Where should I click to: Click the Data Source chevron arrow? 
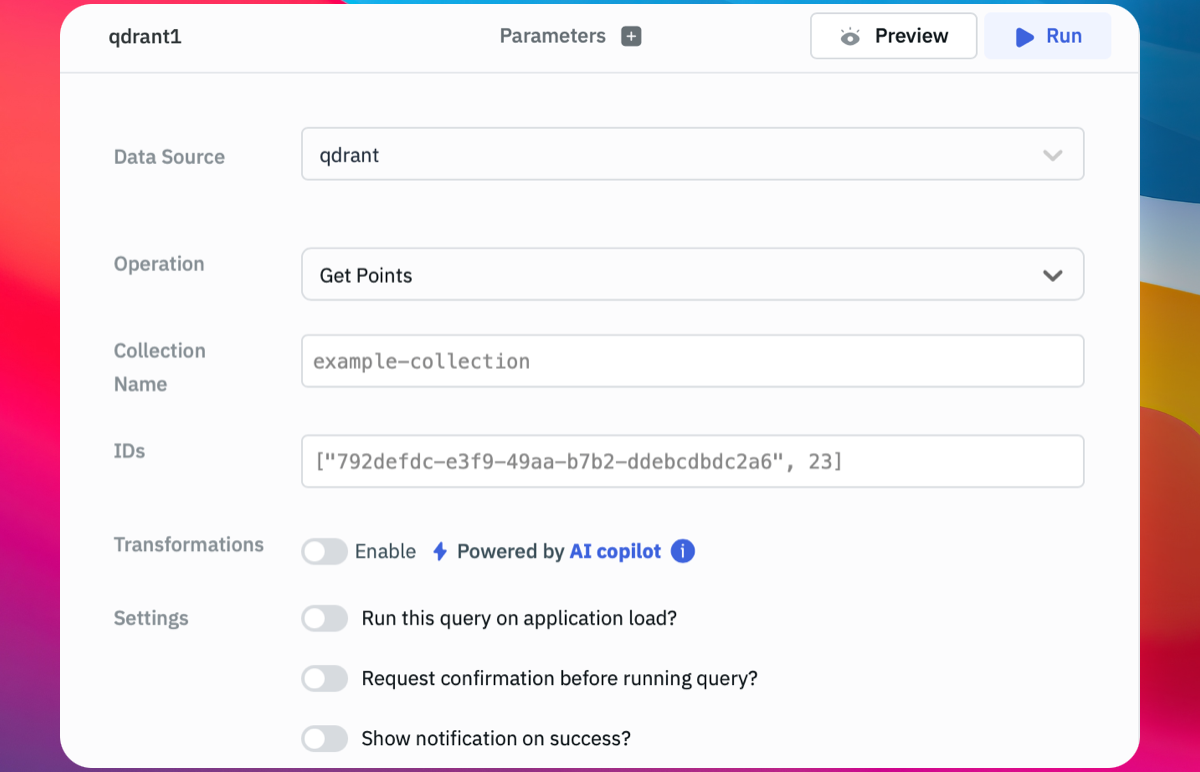coord(1053,155)
